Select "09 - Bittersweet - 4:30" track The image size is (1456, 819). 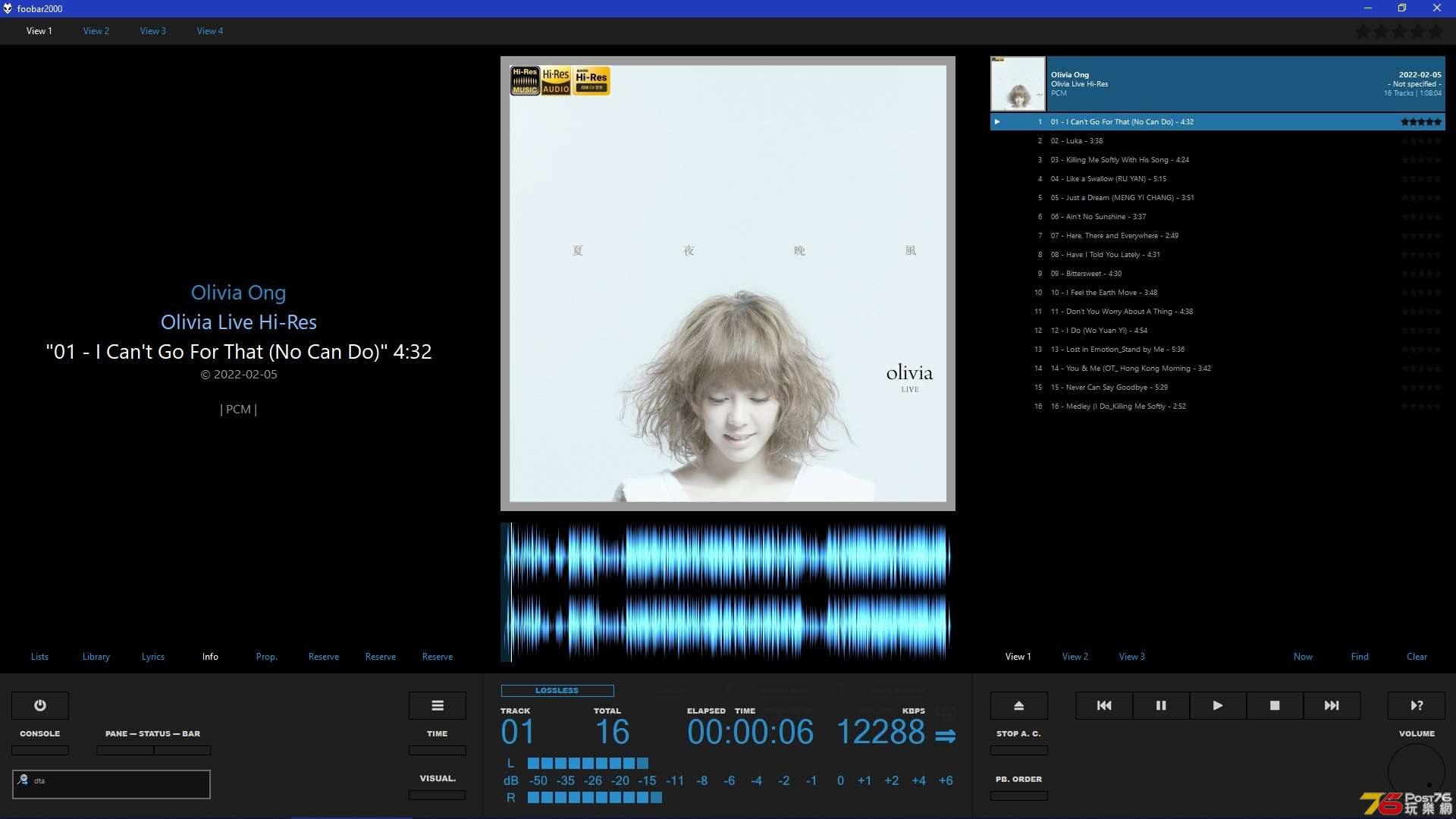1218,274
